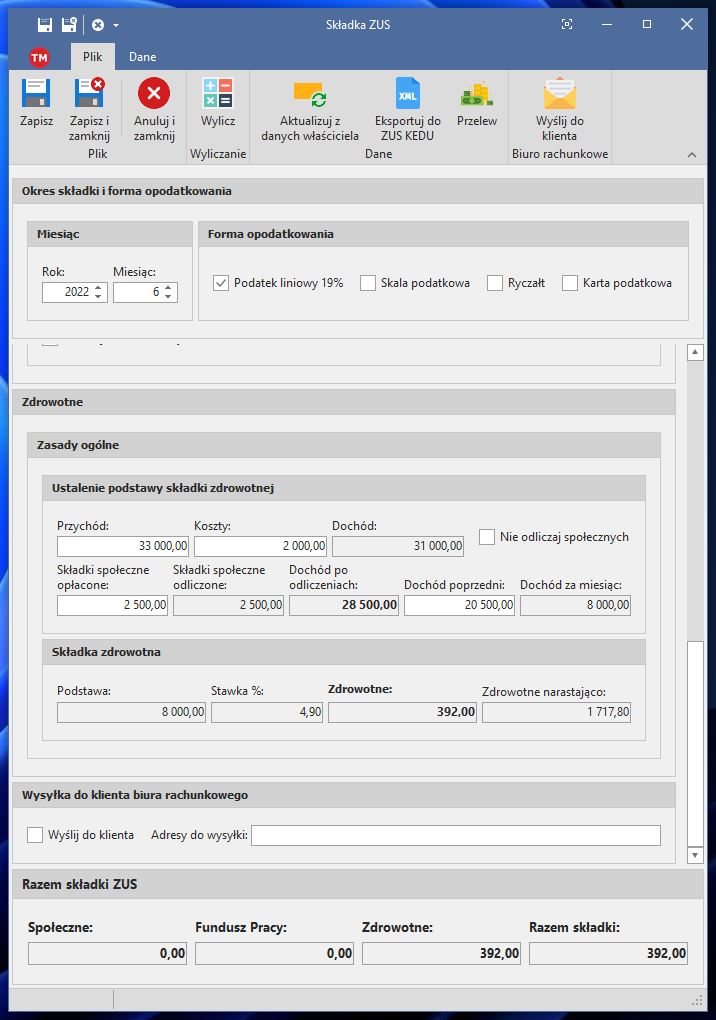Image resolution: width=716 pixels, height=1020 pixels.
Task: Click the Anuluj i zamknij icon
Action: click(154, 95)
